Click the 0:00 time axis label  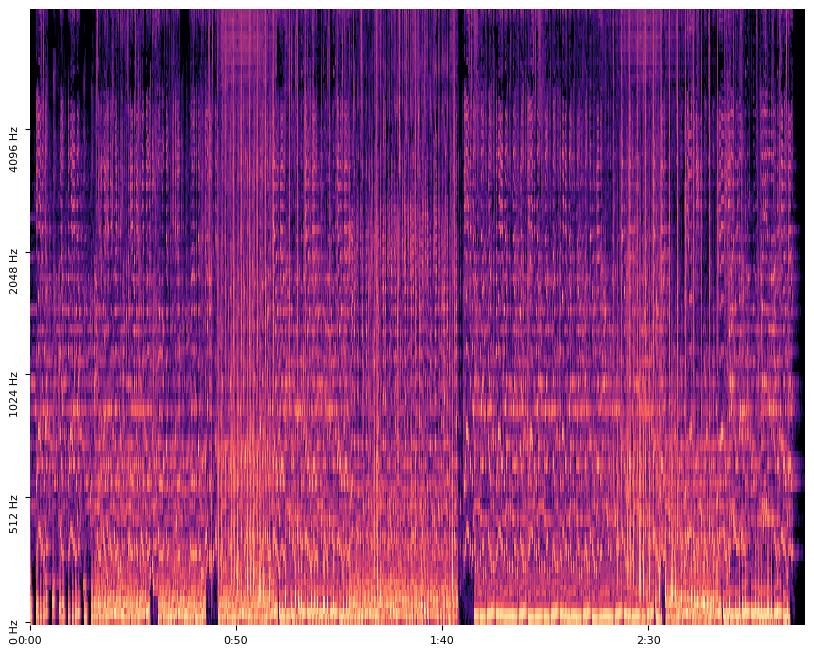(30, 640)
